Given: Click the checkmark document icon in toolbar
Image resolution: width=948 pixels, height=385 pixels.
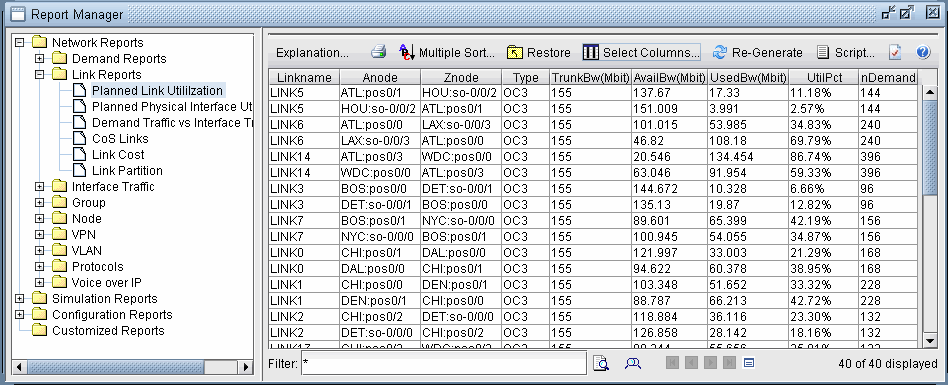Looking at the screenshot, I should pos(895,53).
